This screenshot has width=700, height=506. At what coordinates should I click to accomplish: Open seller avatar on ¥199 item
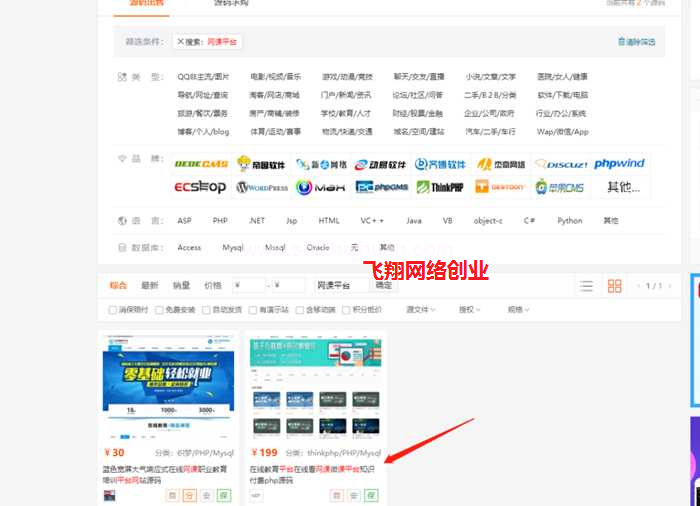pyautogui.click(x=256, y=495)
